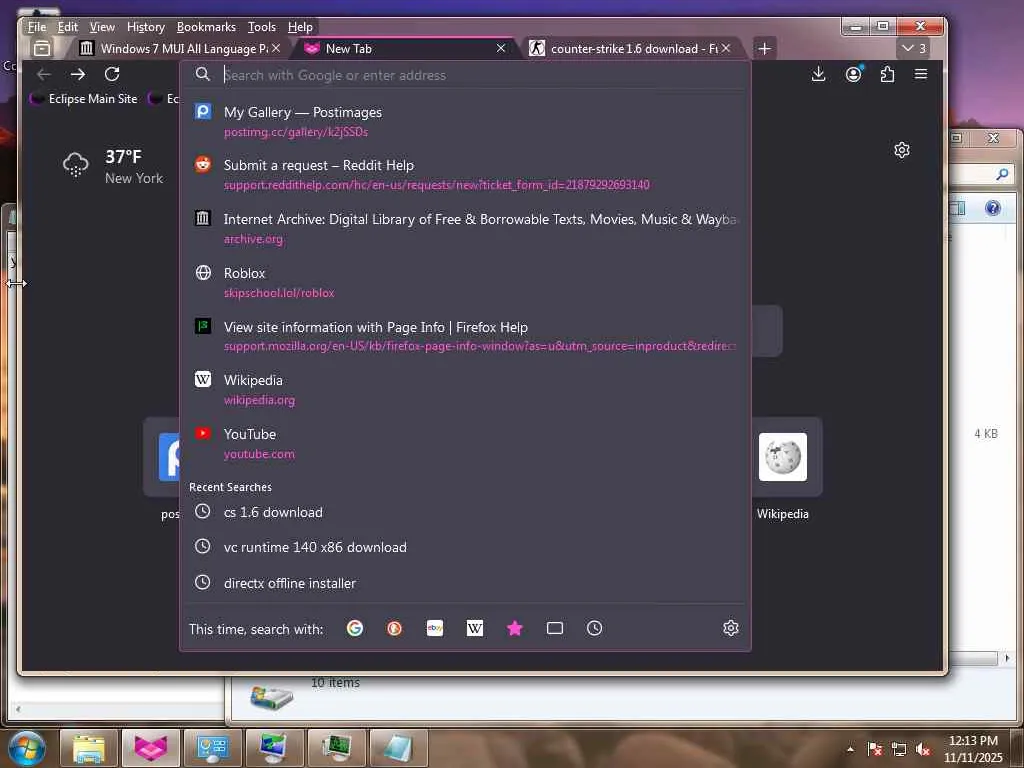
Task: Open Internet Archive suggestion
Action: 465,229
